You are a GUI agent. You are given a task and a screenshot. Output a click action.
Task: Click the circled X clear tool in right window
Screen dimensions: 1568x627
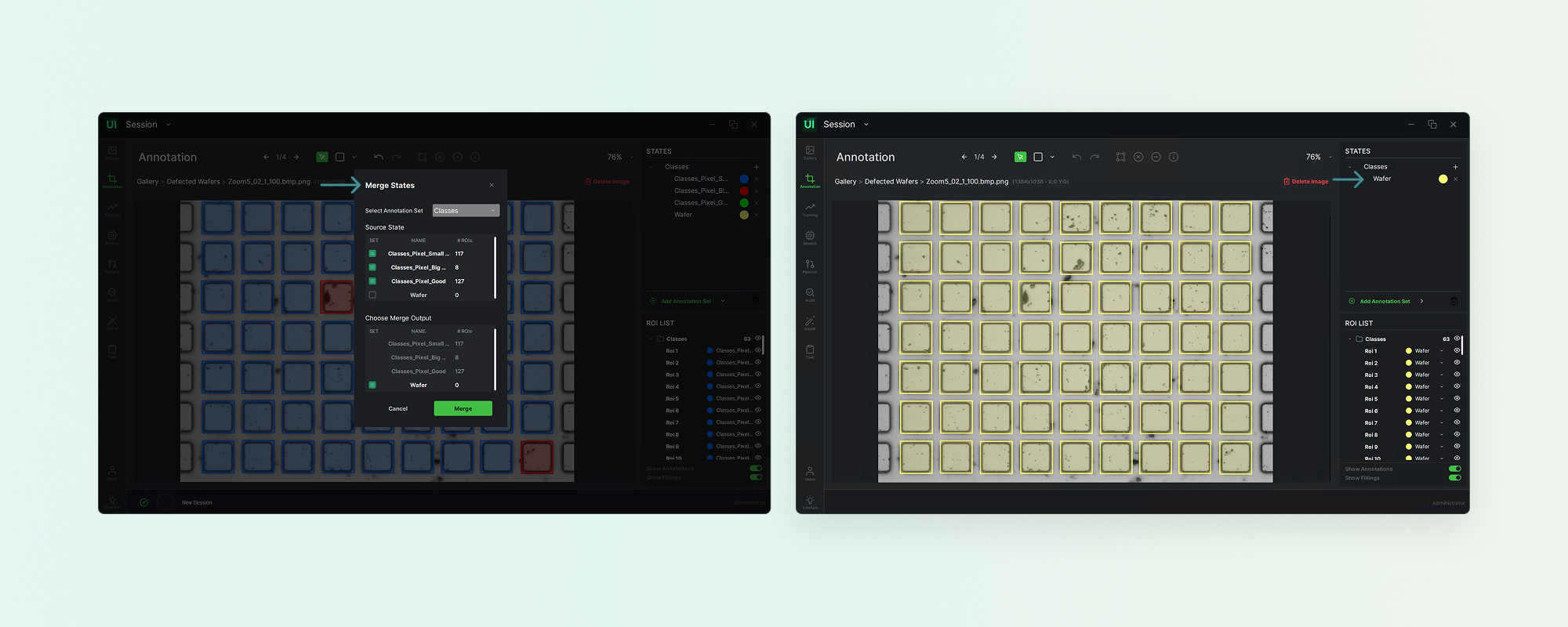[1138, 157]
